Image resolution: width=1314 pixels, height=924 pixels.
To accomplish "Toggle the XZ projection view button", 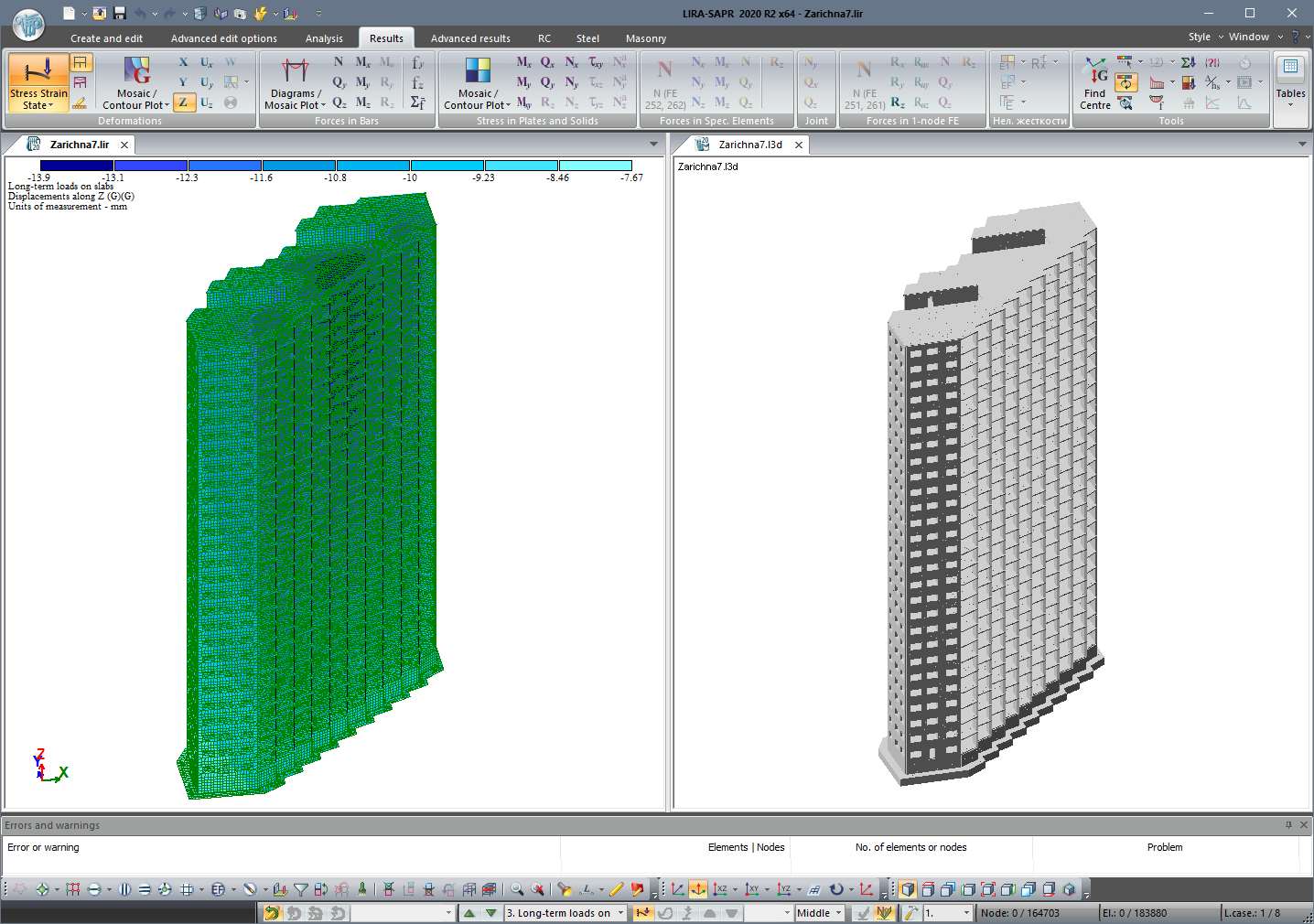I will click(x=721, y=888).
